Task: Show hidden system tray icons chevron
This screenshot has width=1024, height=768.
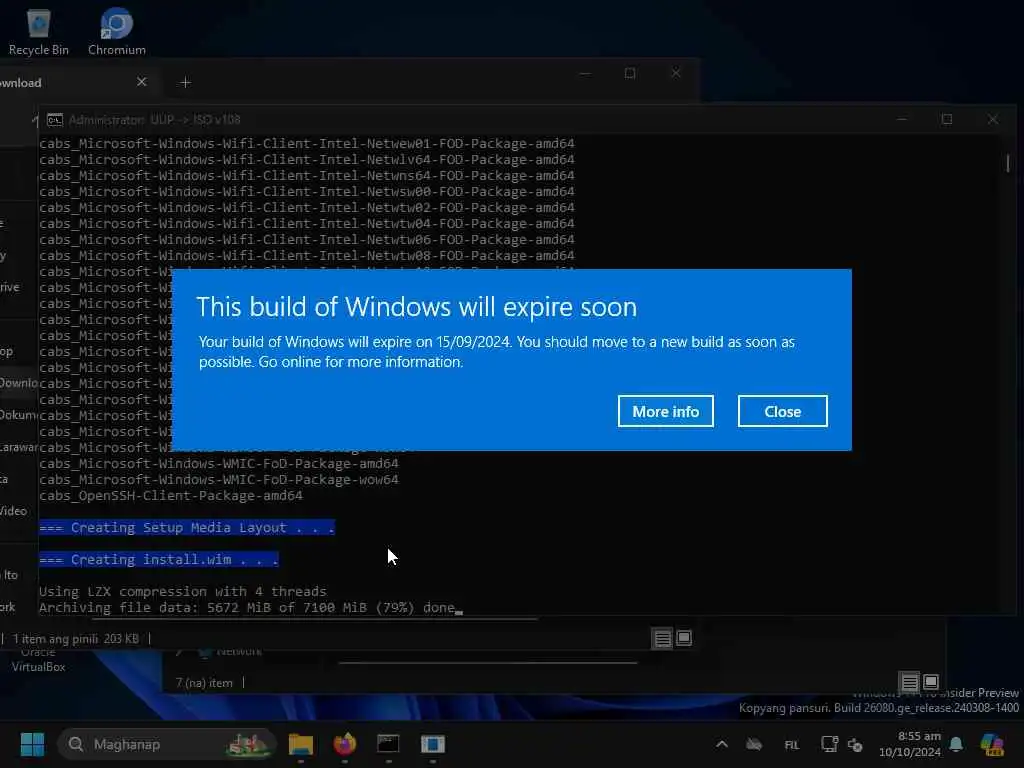Action: click(x=722, y=744)
